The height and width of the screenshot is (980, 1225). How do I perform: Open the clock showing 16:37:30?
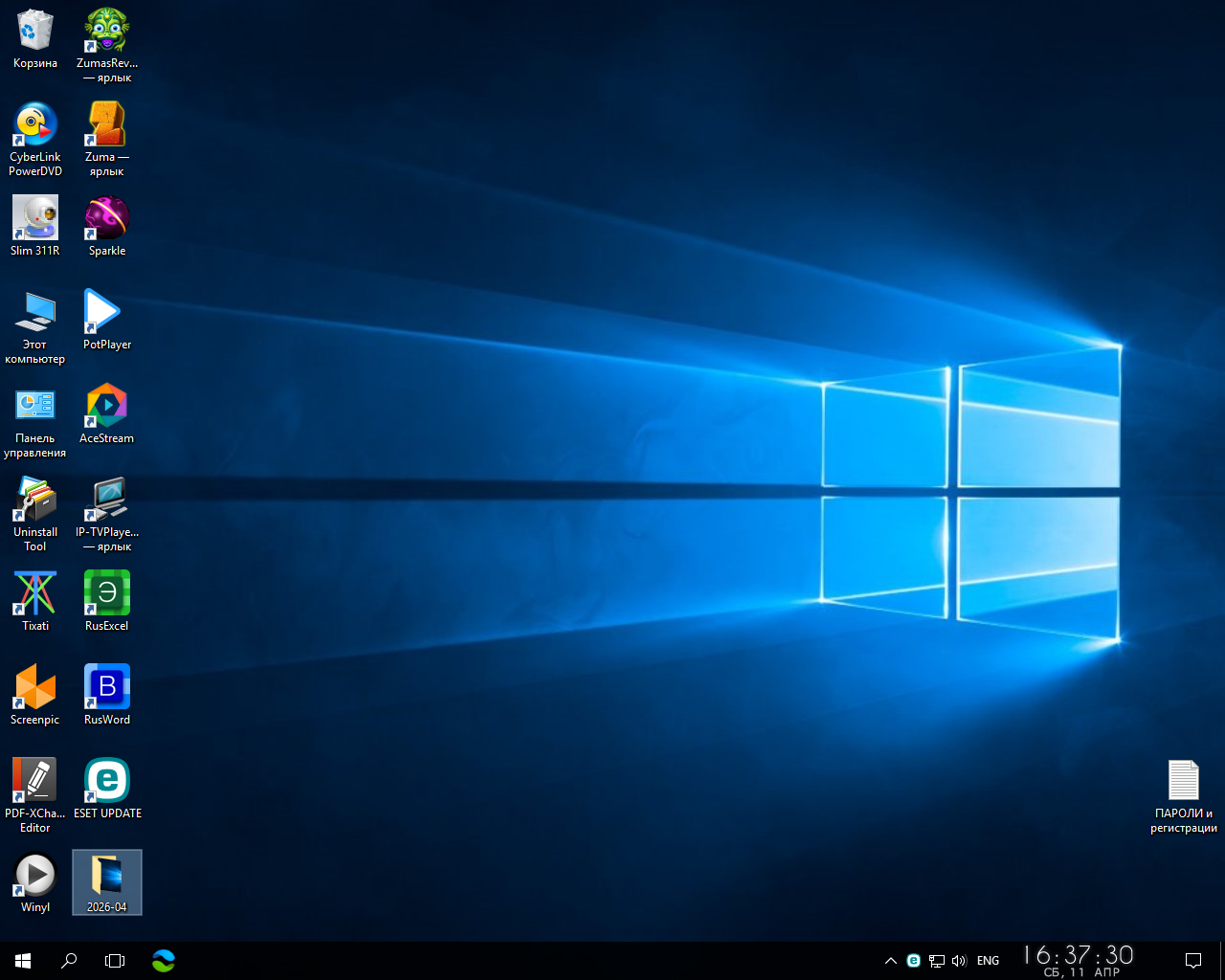click(1079, 961)
